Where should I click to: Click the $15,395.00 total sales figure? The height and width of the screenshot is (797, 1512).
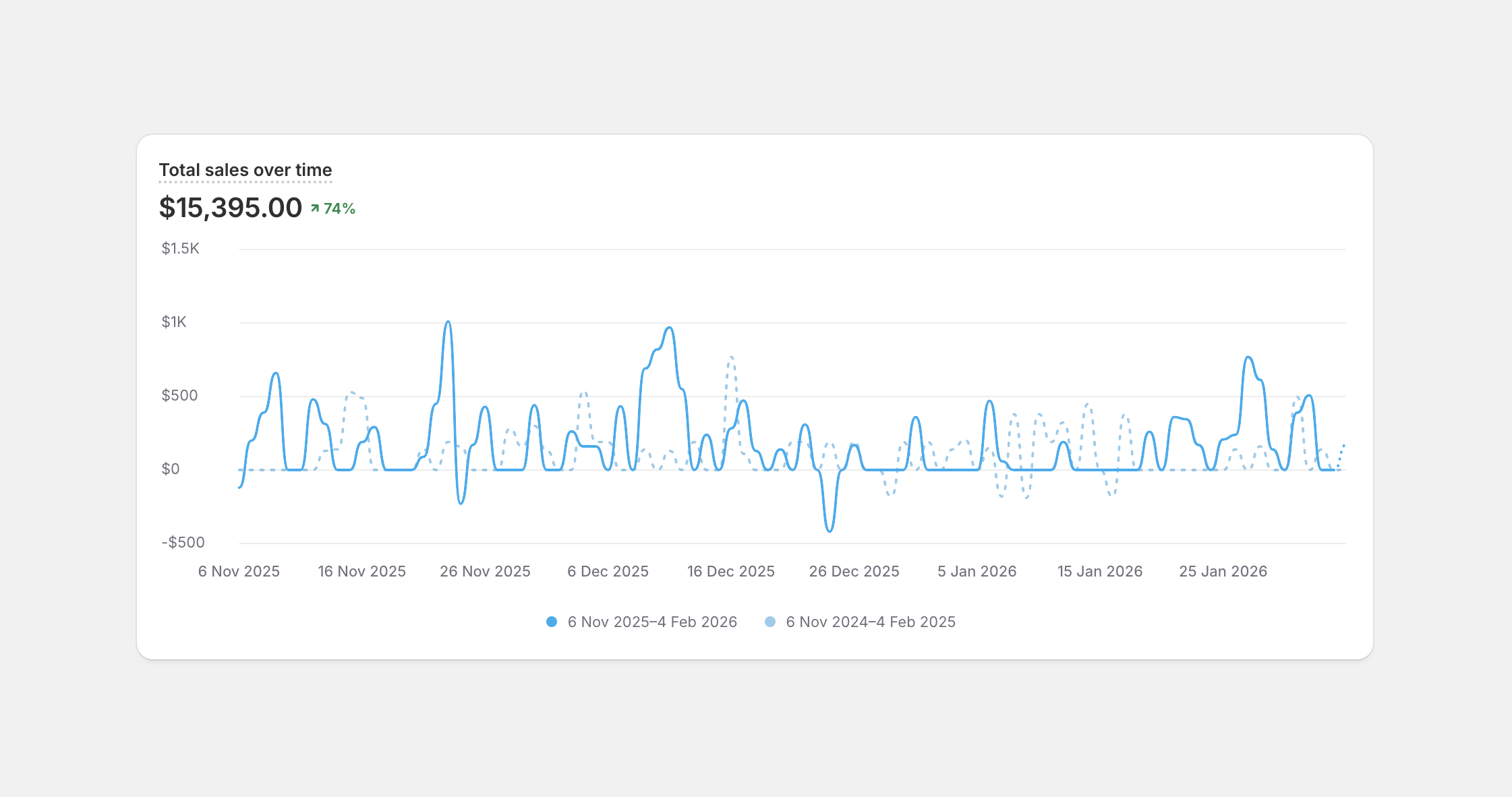[x=230, y=208]
